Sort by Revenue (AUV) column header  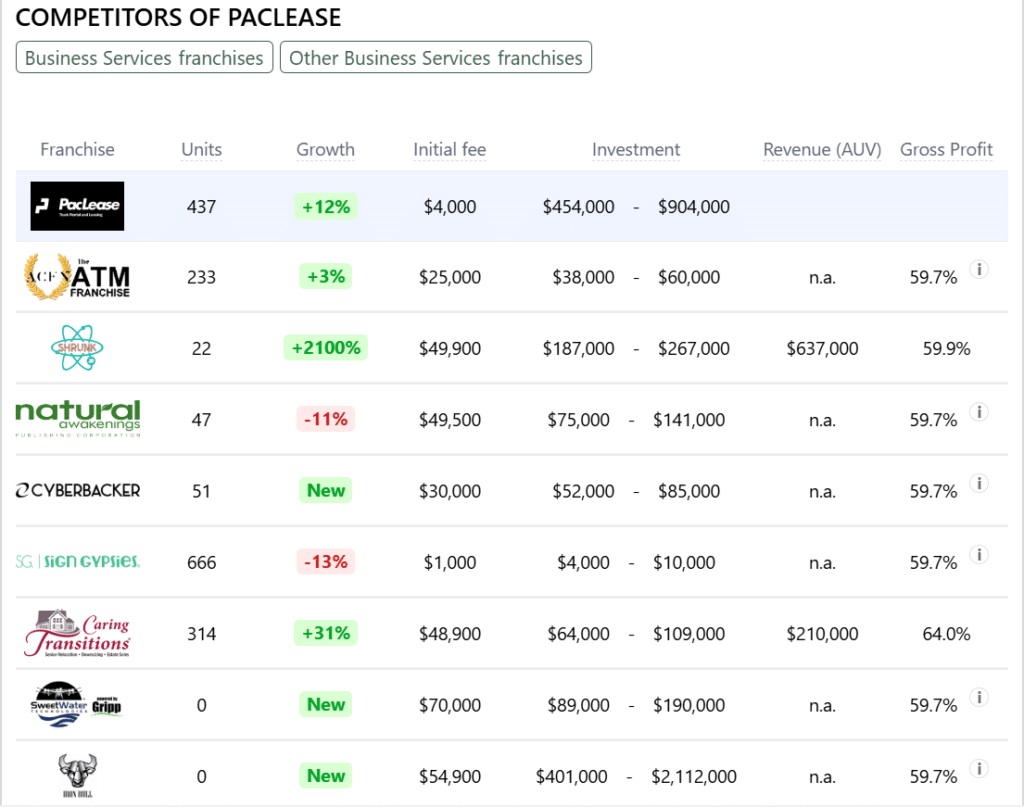pyautogui.click(x=822, y=150)
